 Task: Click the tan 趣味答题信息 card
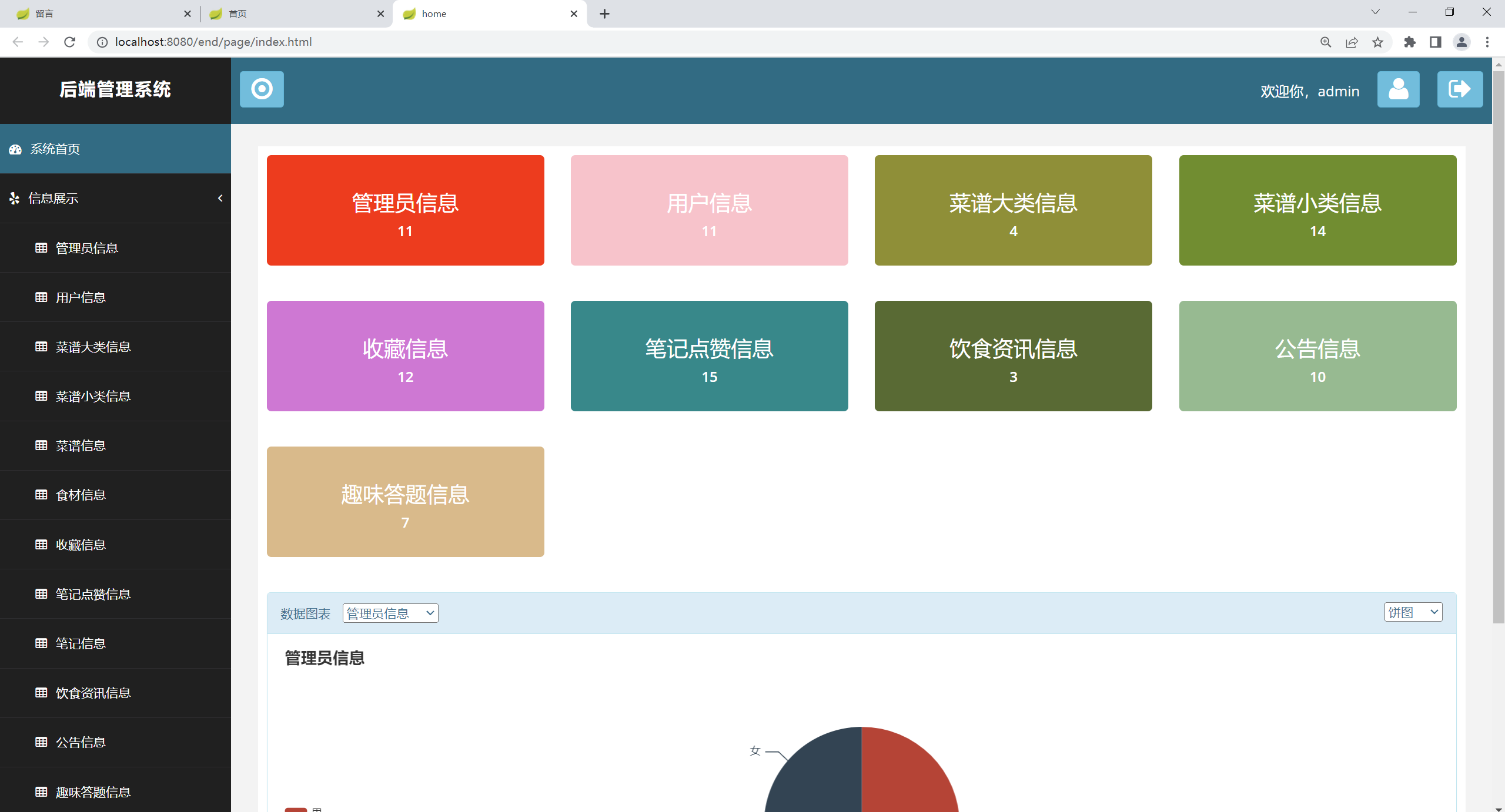pos(406,502)
